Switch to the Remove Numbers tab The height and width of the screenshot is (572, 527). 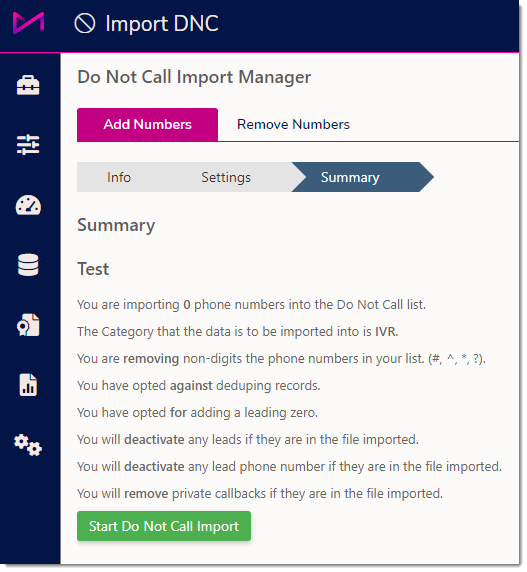tap(293, 124)
